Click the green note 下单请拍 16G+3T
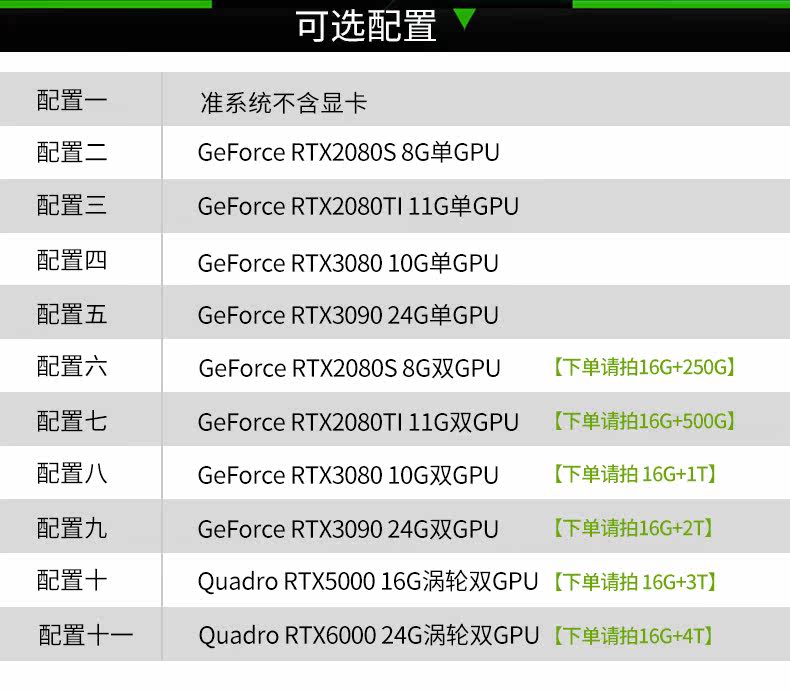This screenshot has height=692, width=790. [x=635, y=582]
